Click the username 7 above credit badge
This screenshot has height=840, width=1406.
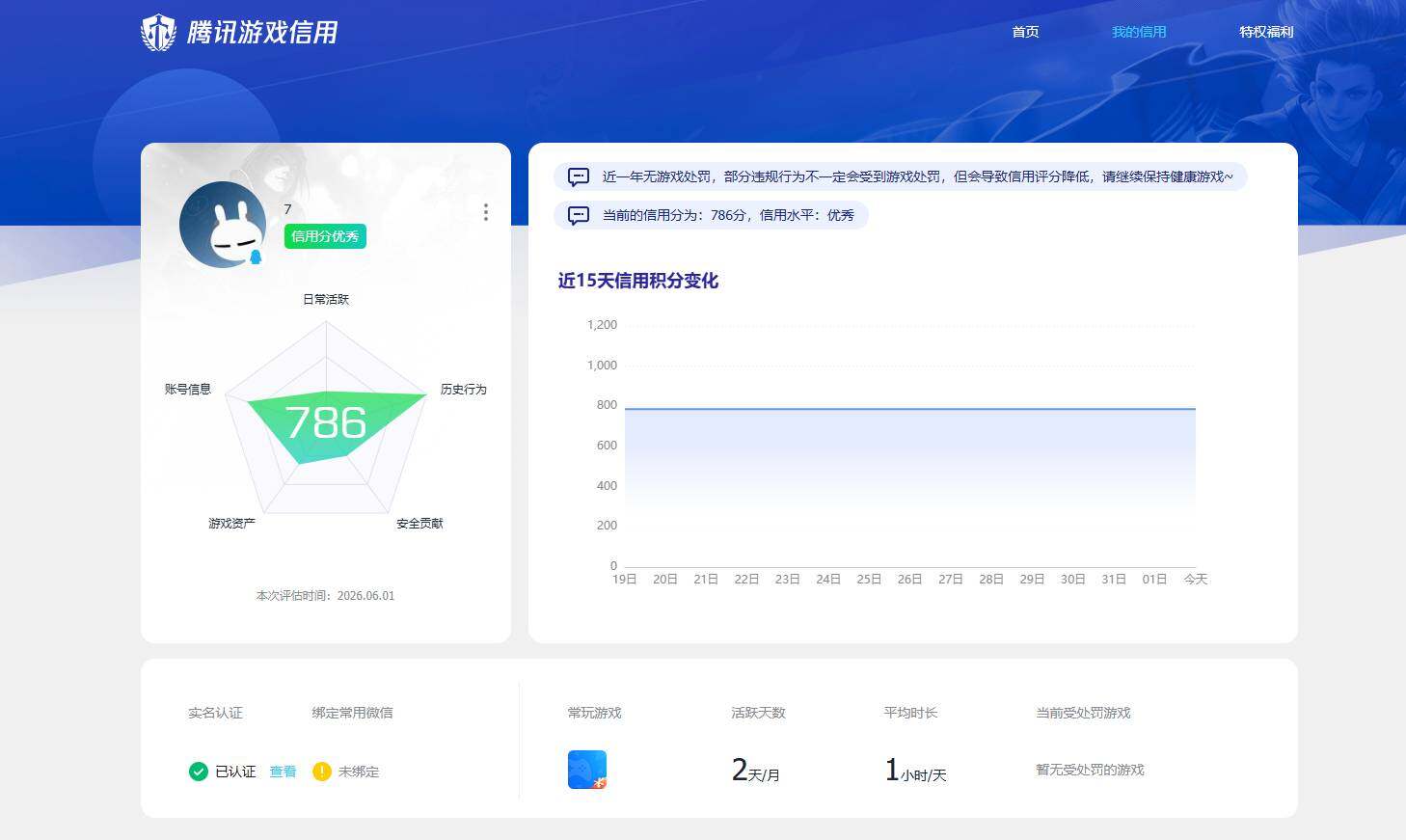287,209
